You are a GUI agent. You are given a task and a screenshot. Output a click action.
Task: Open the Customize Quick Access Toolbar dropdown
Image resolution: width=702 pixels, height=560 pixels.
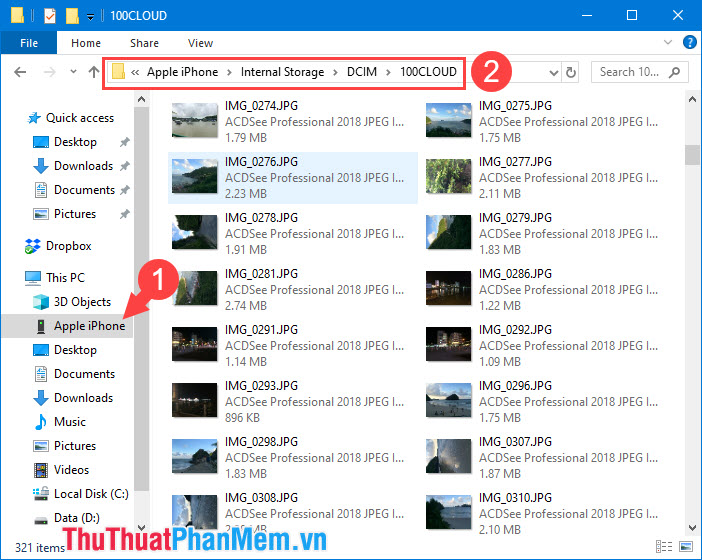[x=90, y=17]
